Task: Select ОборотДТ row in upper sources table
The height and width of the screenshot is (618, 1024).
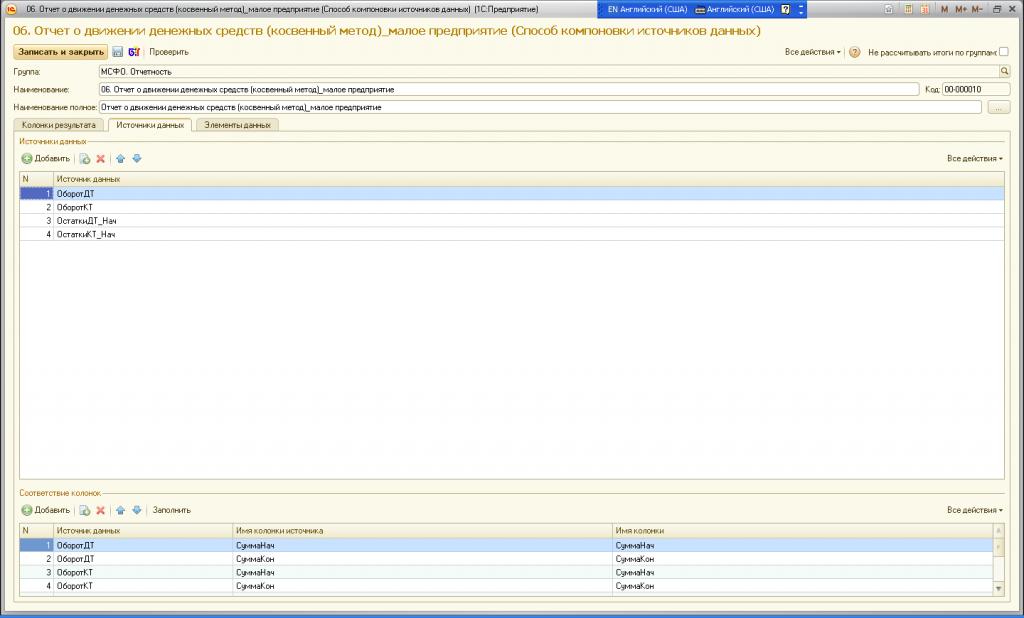Action: click(x=512, y=194)
